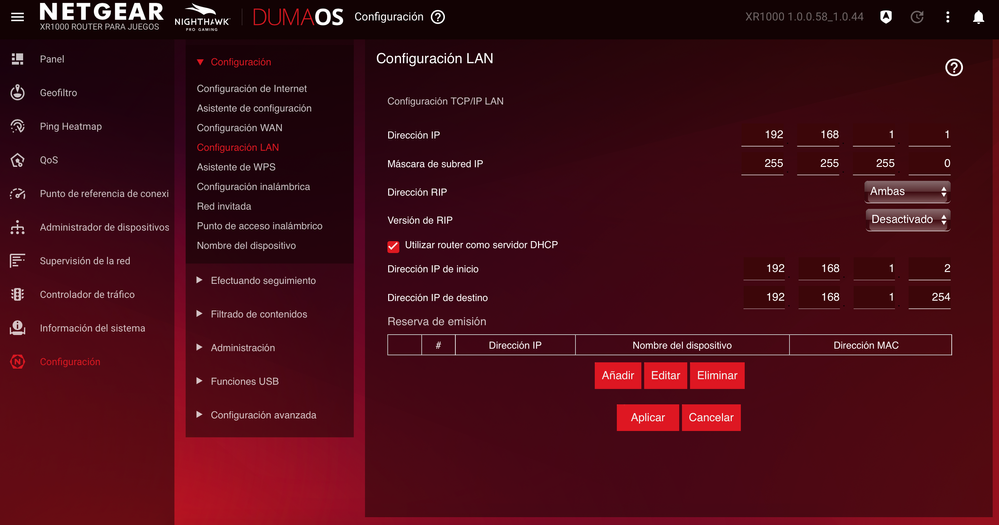Click the Punto de referencia speedometer icon
This screenshot has width=999, height=525.
[x=17, y=194]
